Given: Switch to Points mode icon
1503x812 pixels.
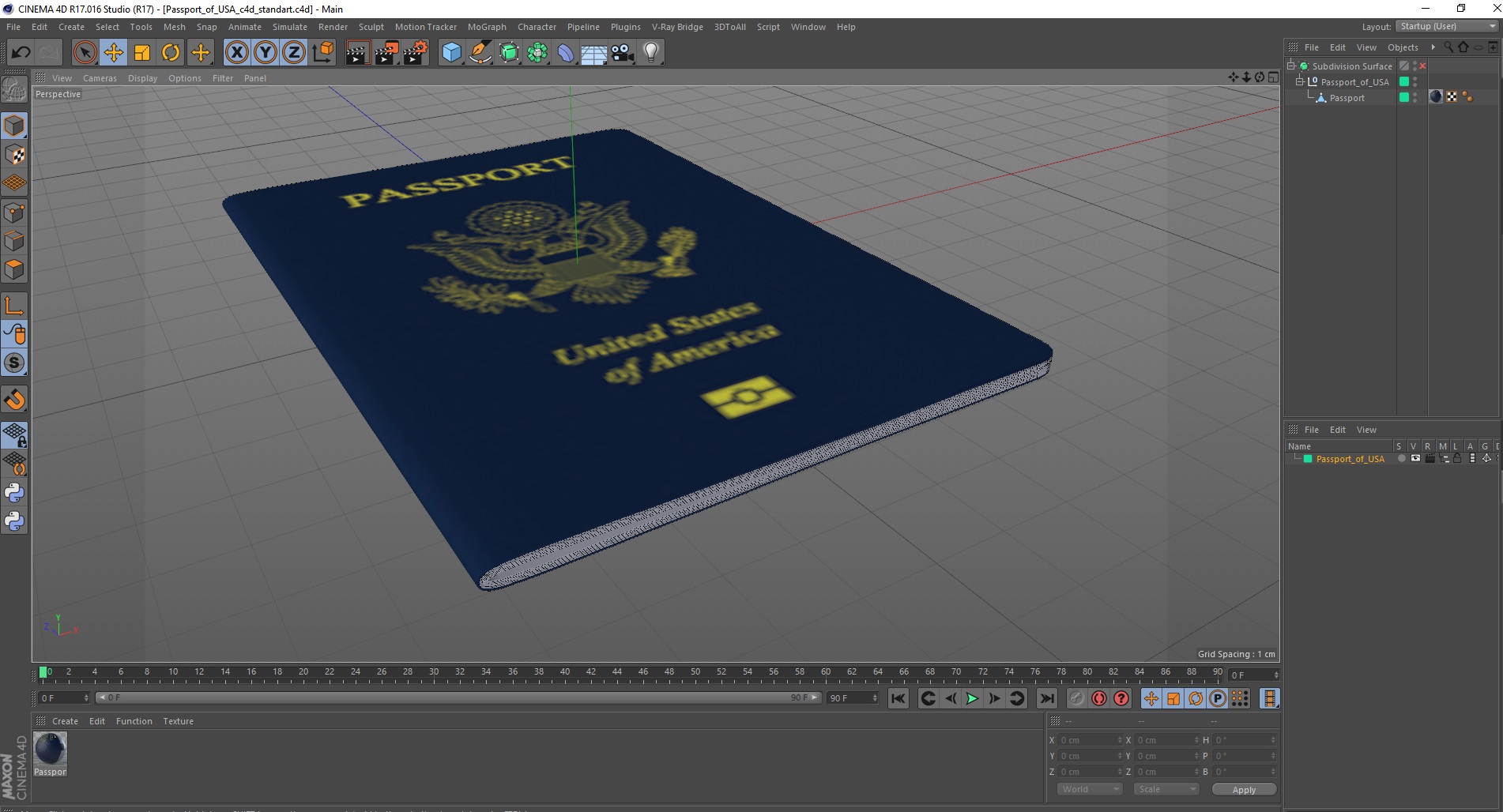Looking at the screenshot, I should (x=14, y=212).
